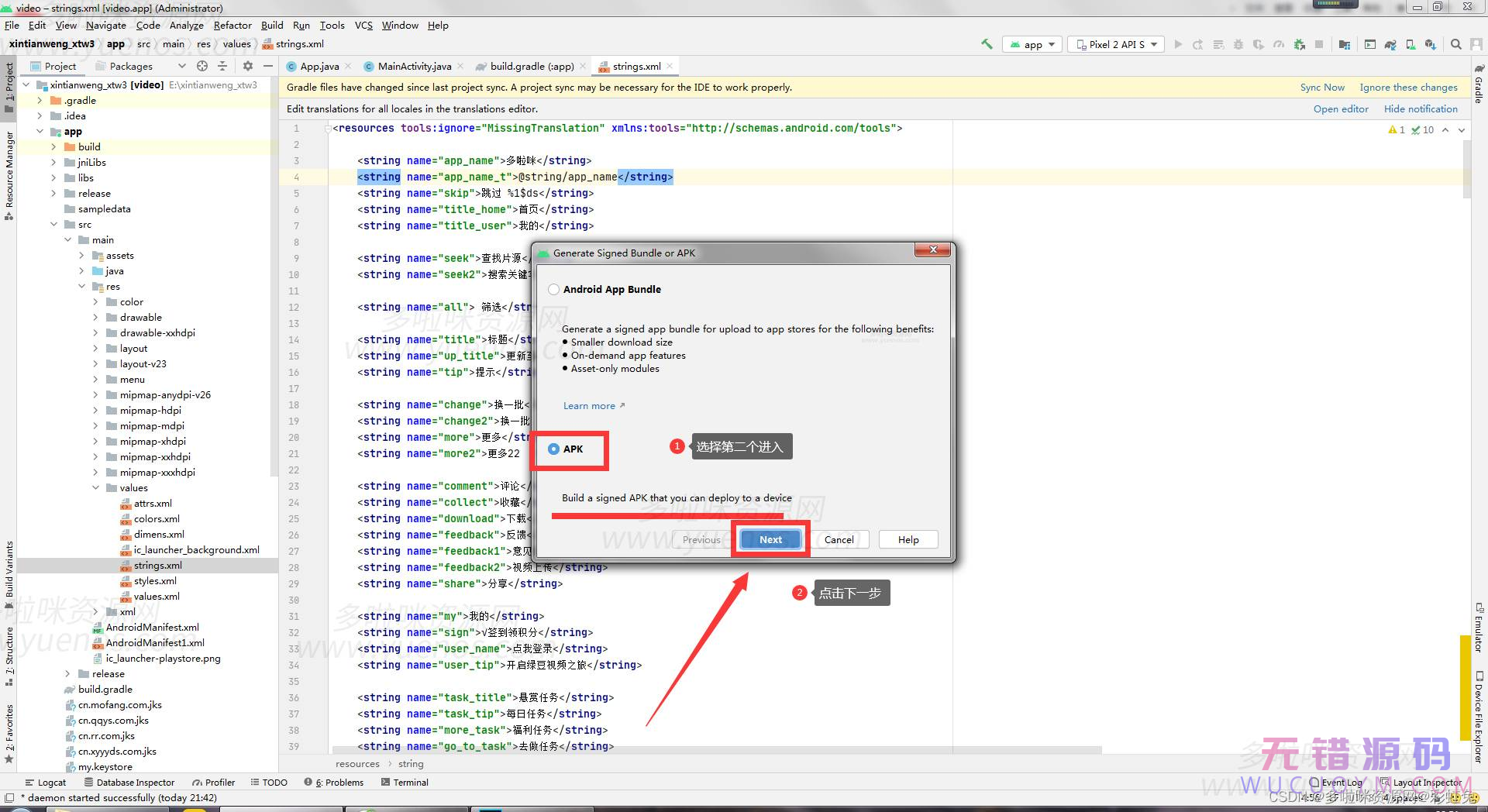Open the AVD Manager icon

[1410, 44]
